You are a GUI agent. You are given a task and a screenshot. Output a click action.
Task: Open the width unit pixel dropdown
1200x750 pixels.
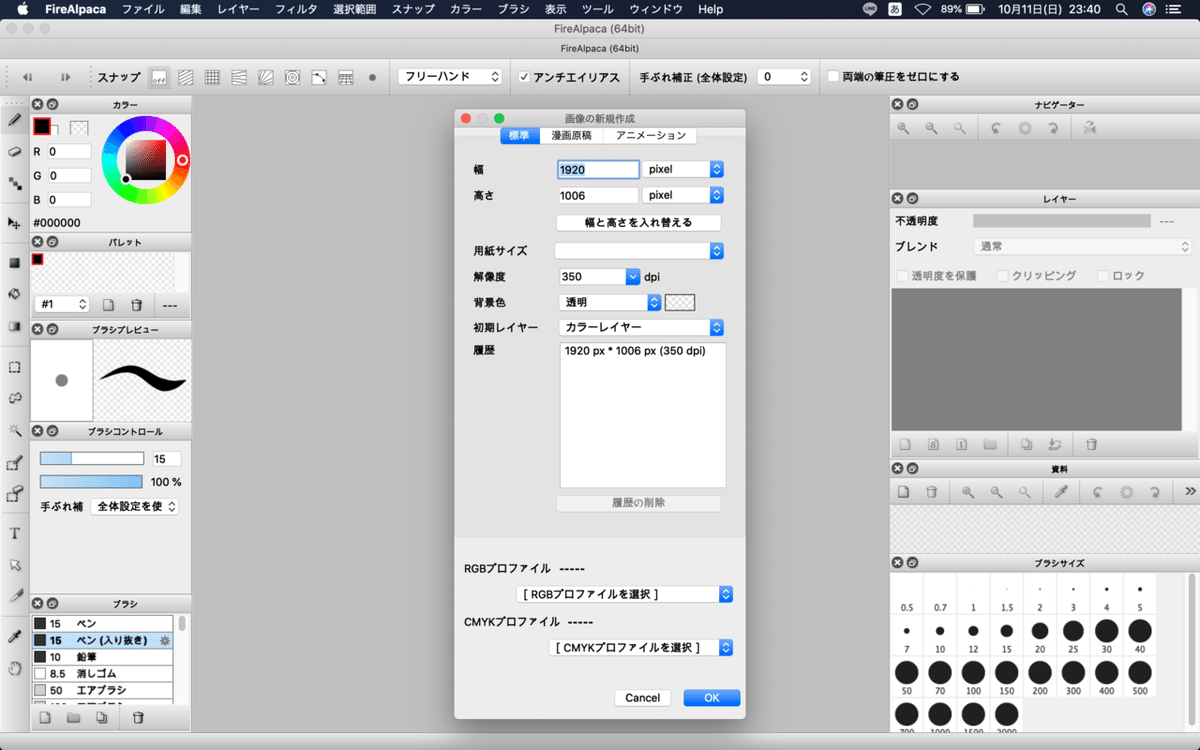point(683,170)
